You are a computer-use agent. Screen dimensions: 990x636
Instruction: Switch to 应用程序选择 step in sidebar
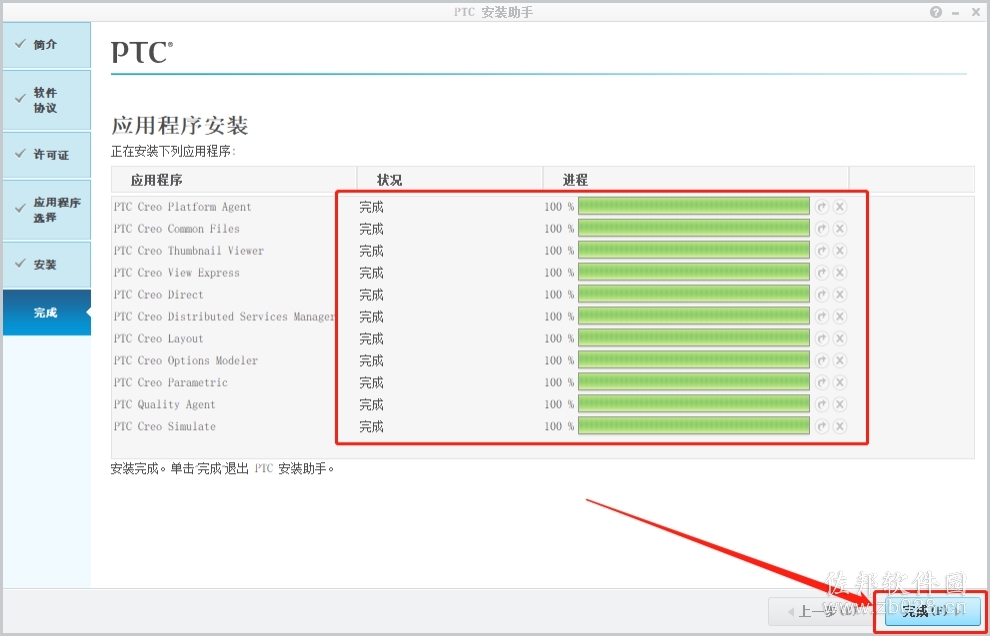point(47,210)
